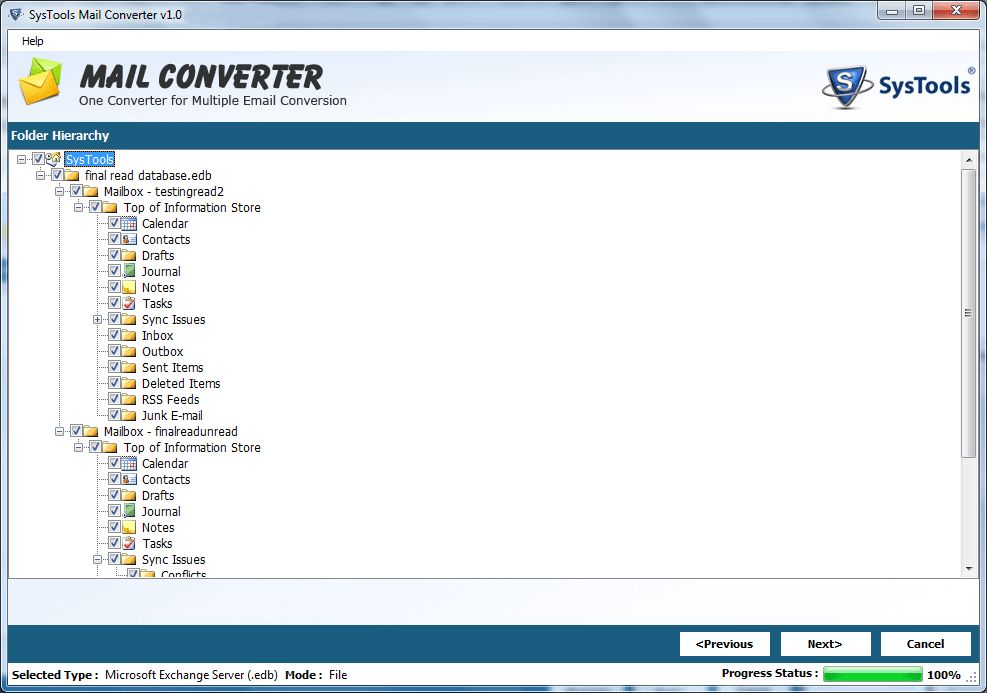Screen dimensions: 987x693
Task: Click the Mailbox - testingread2 folder icon
Action: click(x=91, y=191)
